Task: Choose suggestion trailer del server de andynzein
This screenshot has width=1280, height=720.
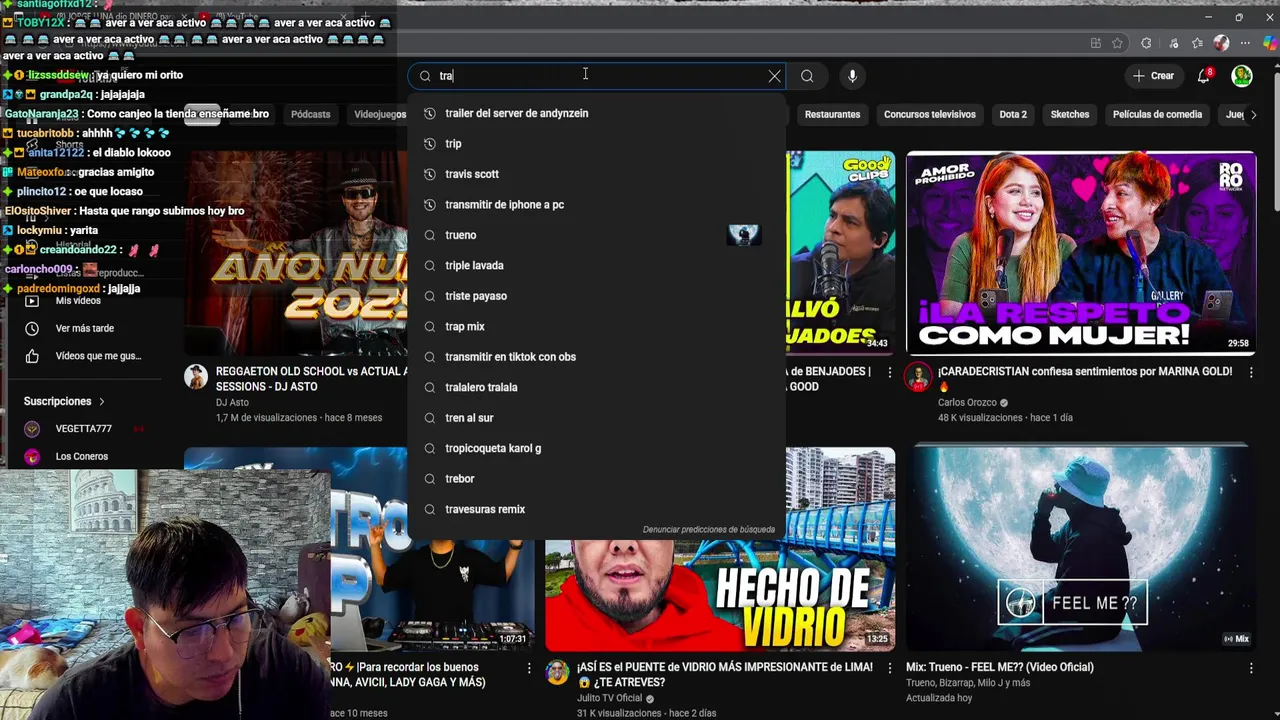Action: pos(597,113)
